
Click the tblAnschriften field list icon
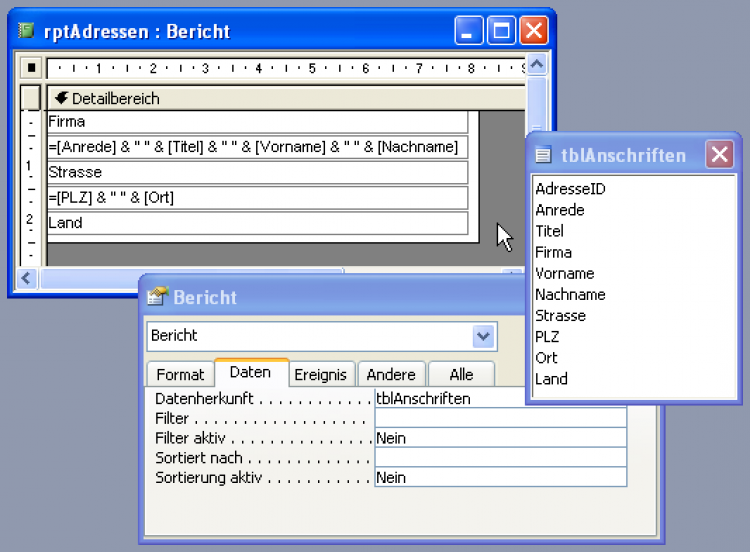click(x=543, y=154)
